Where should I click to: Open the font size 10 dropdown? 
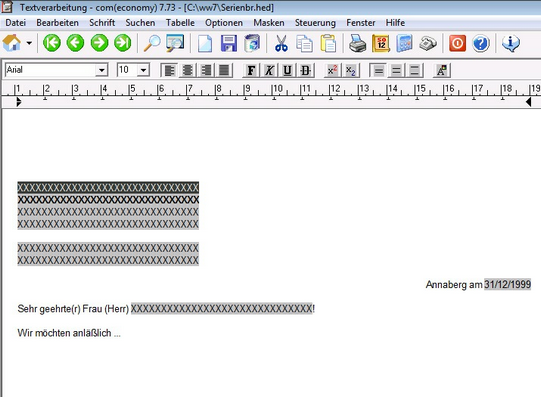coord(143,70)
